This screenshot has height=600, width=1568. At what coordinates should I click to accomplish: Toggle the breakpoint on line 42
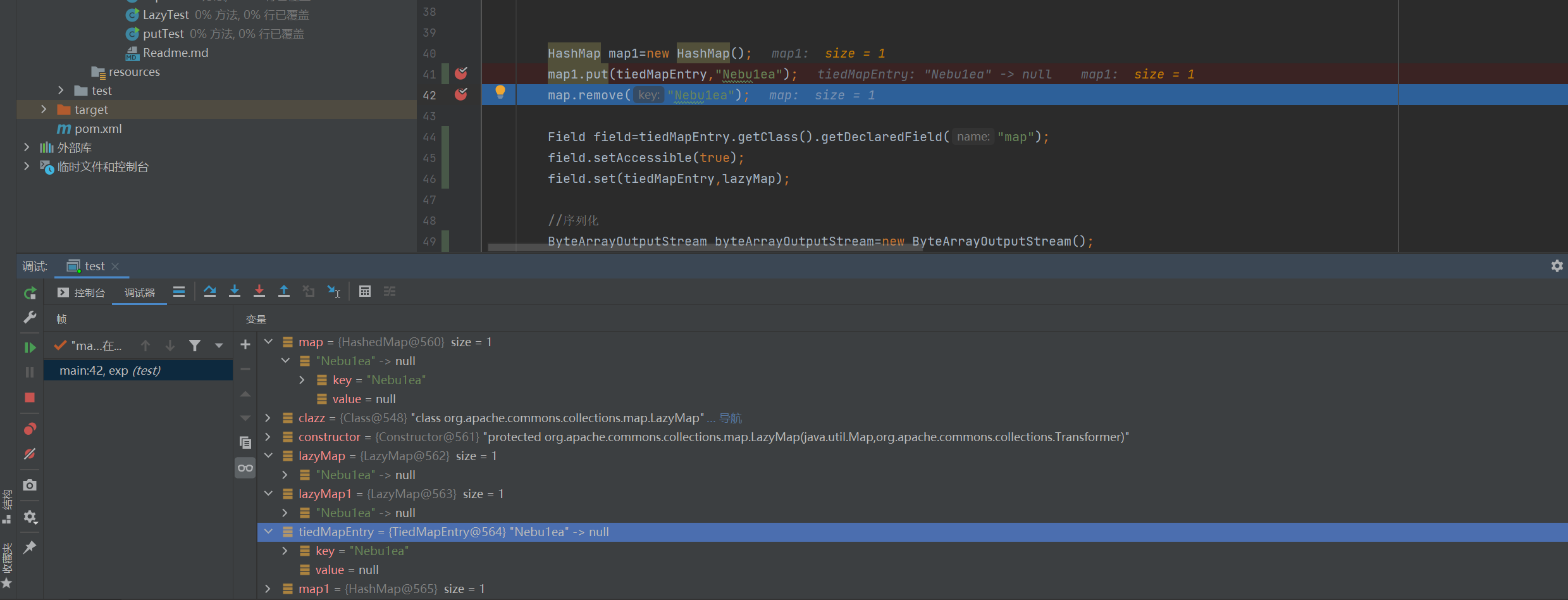(461, 95)
